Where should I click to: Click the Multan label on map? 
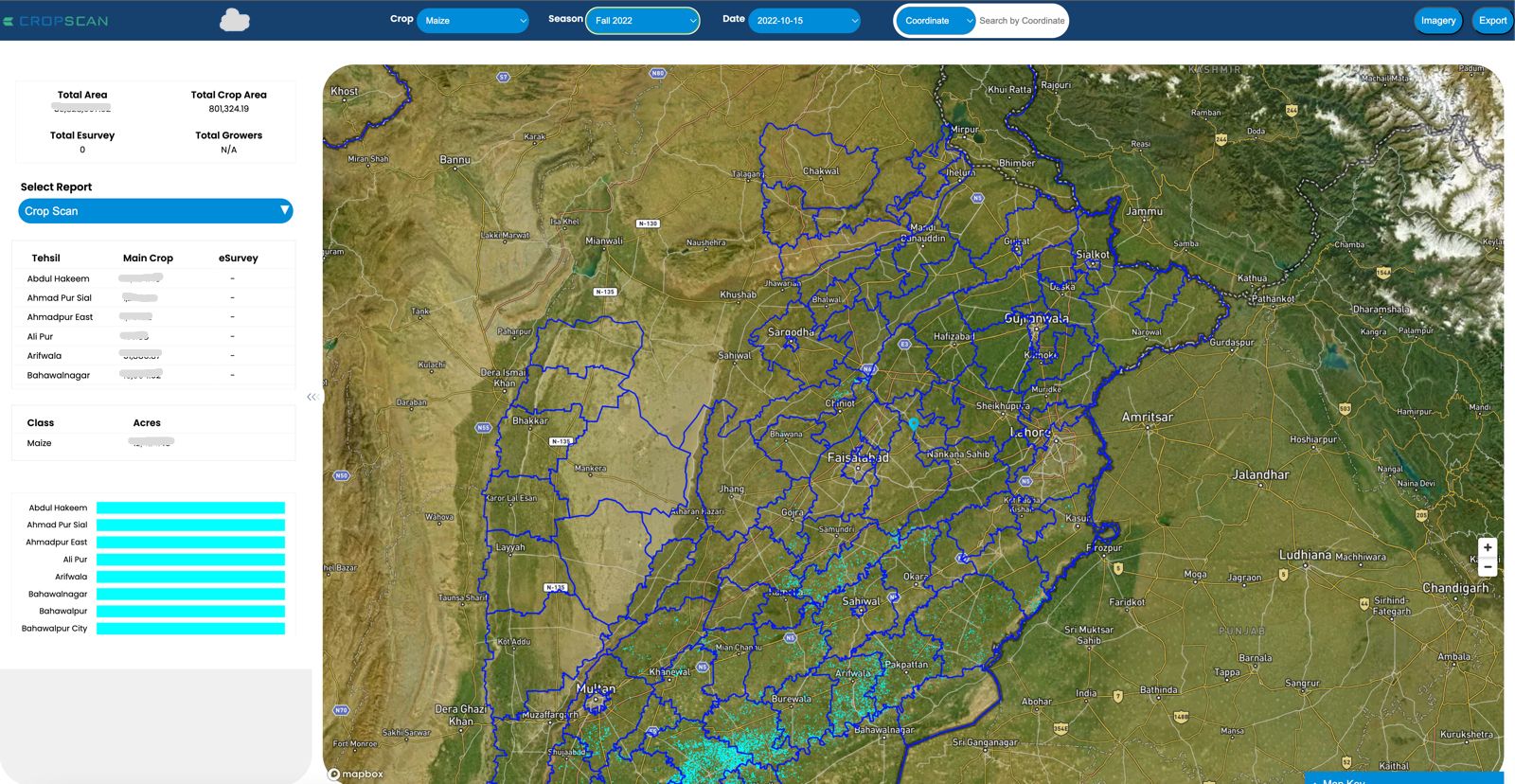(x=596, y=688)
